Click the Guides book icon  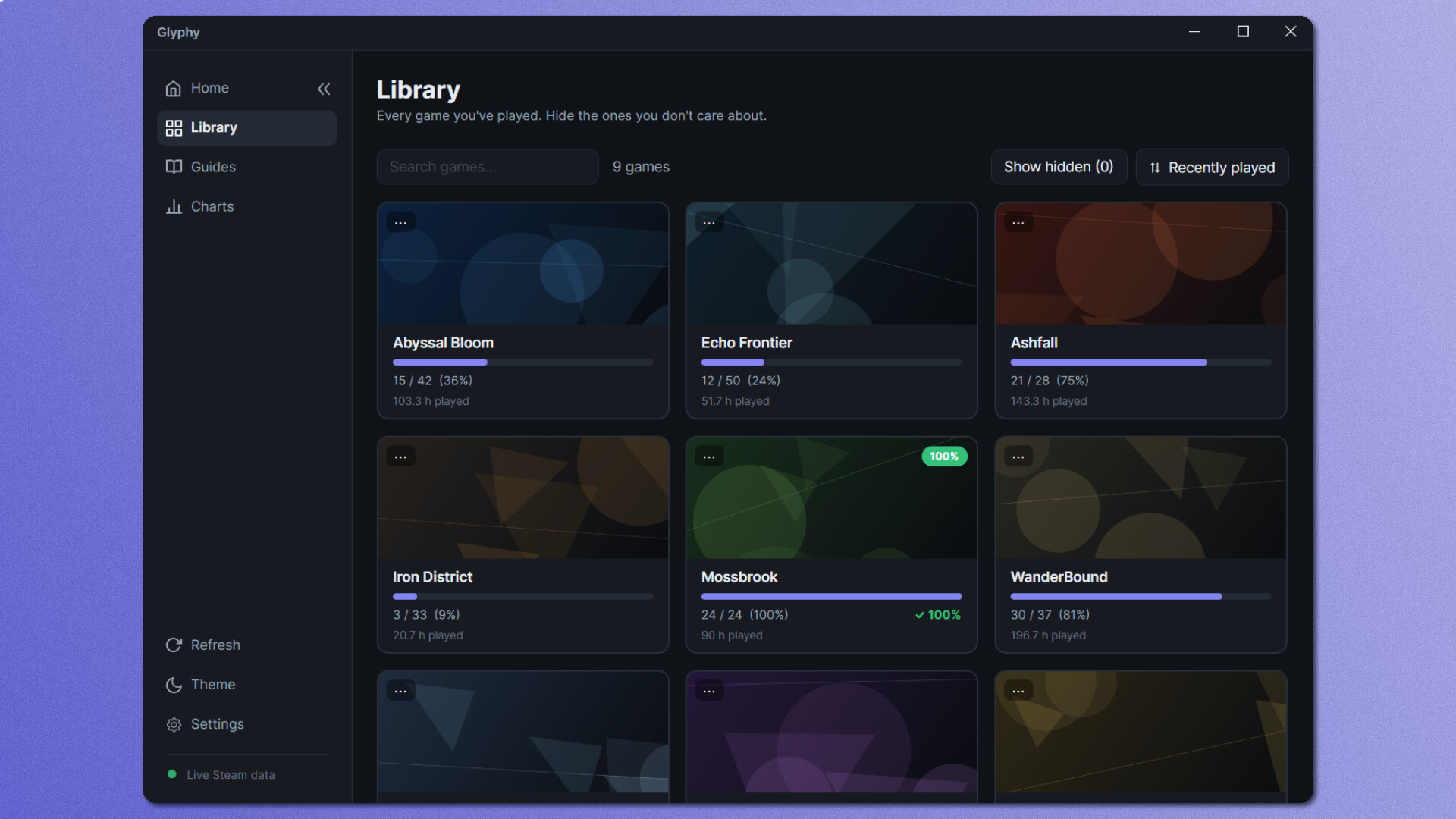174,167
